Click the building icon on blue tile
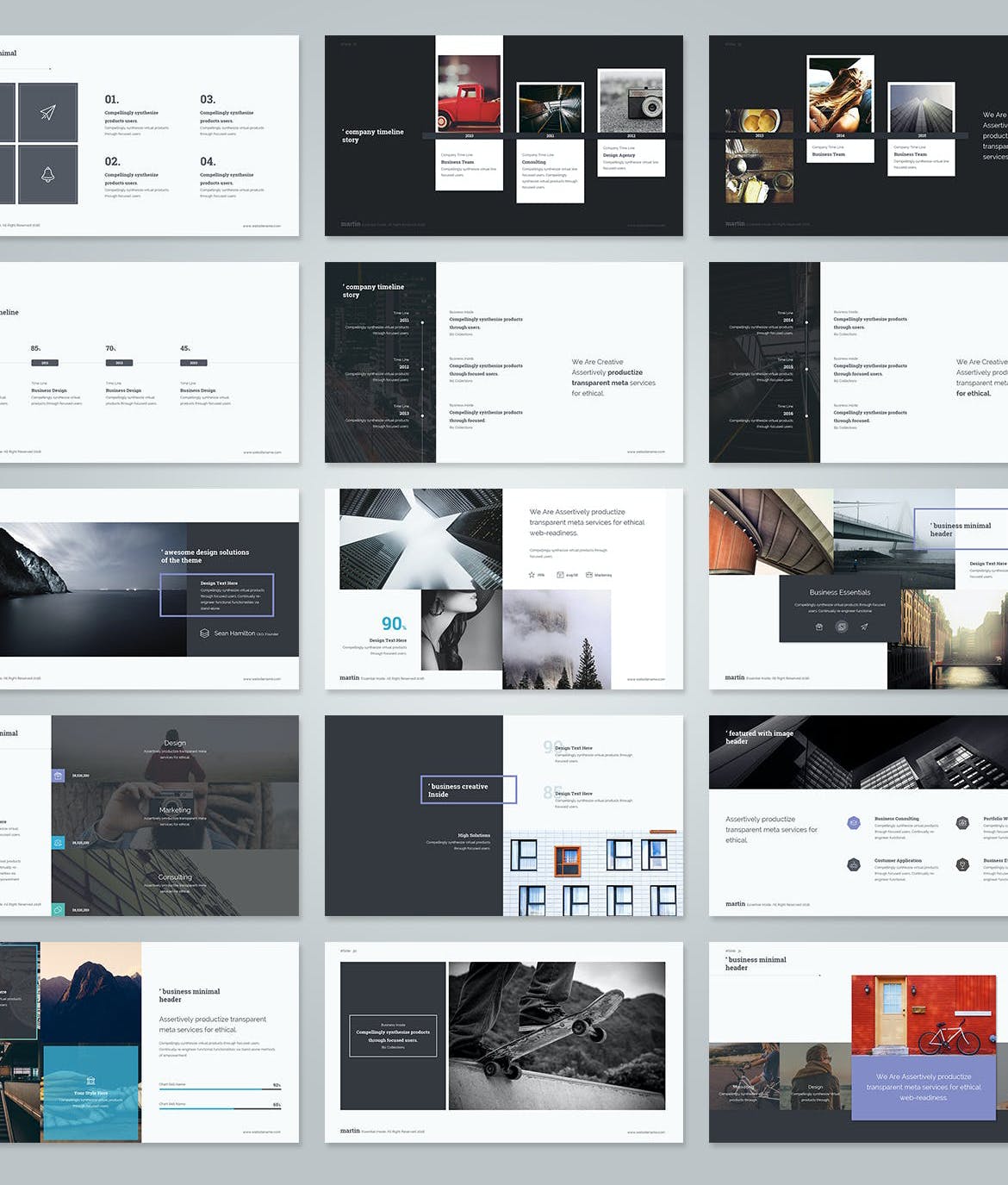This screenshot has height=1185, width=1008. point(90,1080)
